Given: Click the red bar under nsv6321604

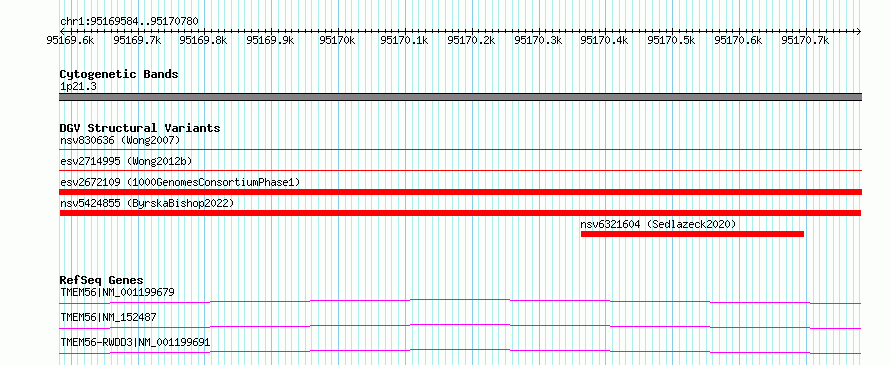Looking at the screenshot, I should [x=692, y=234].
